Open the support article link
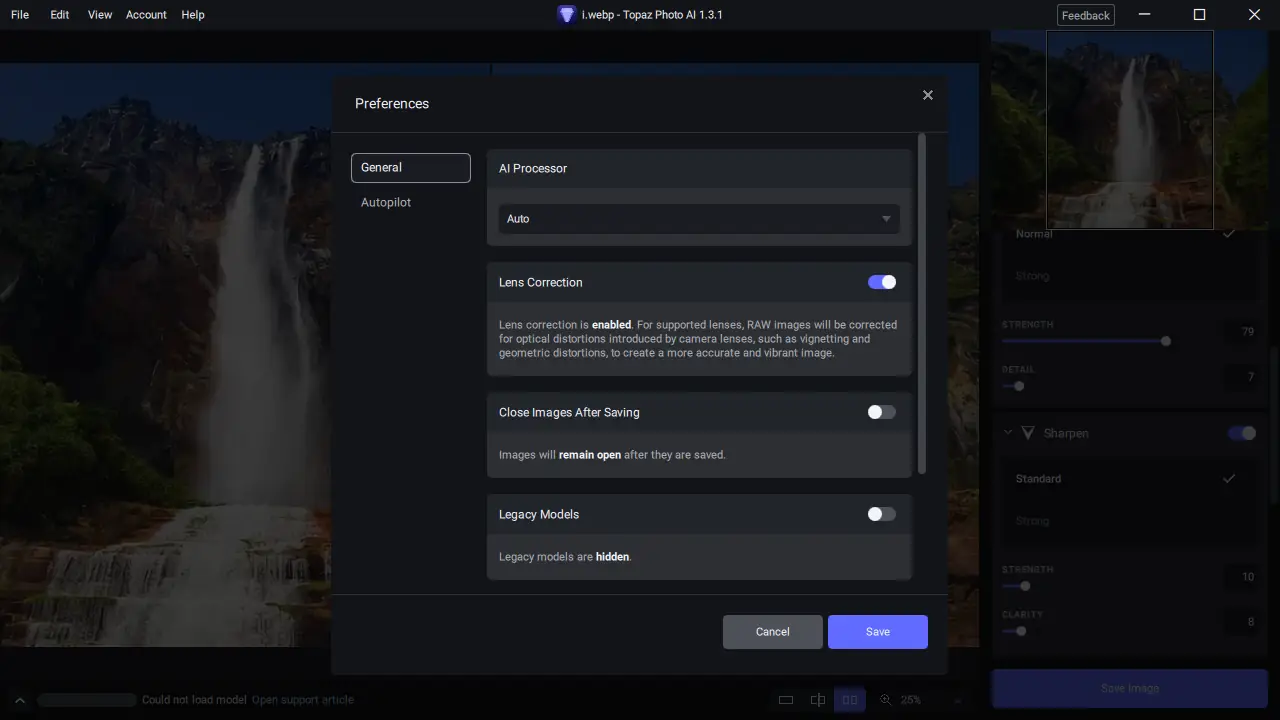1280x720 pixels. pos(303,700)
